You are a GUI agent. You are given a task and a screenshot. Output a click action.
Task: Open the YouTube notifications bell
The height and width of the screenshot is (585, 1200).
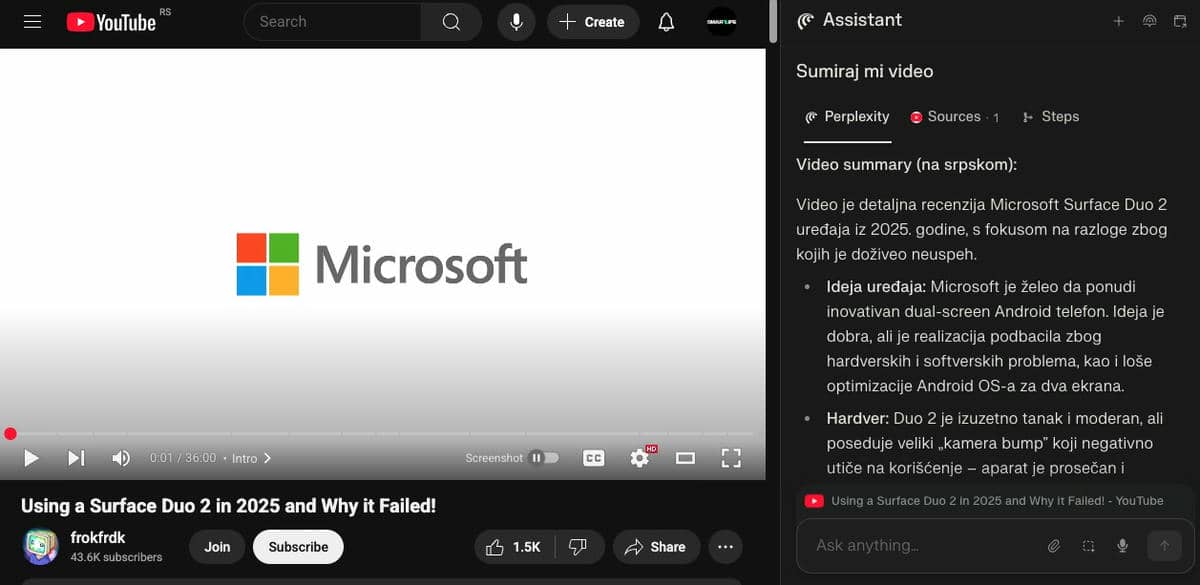tap(666, 22)
